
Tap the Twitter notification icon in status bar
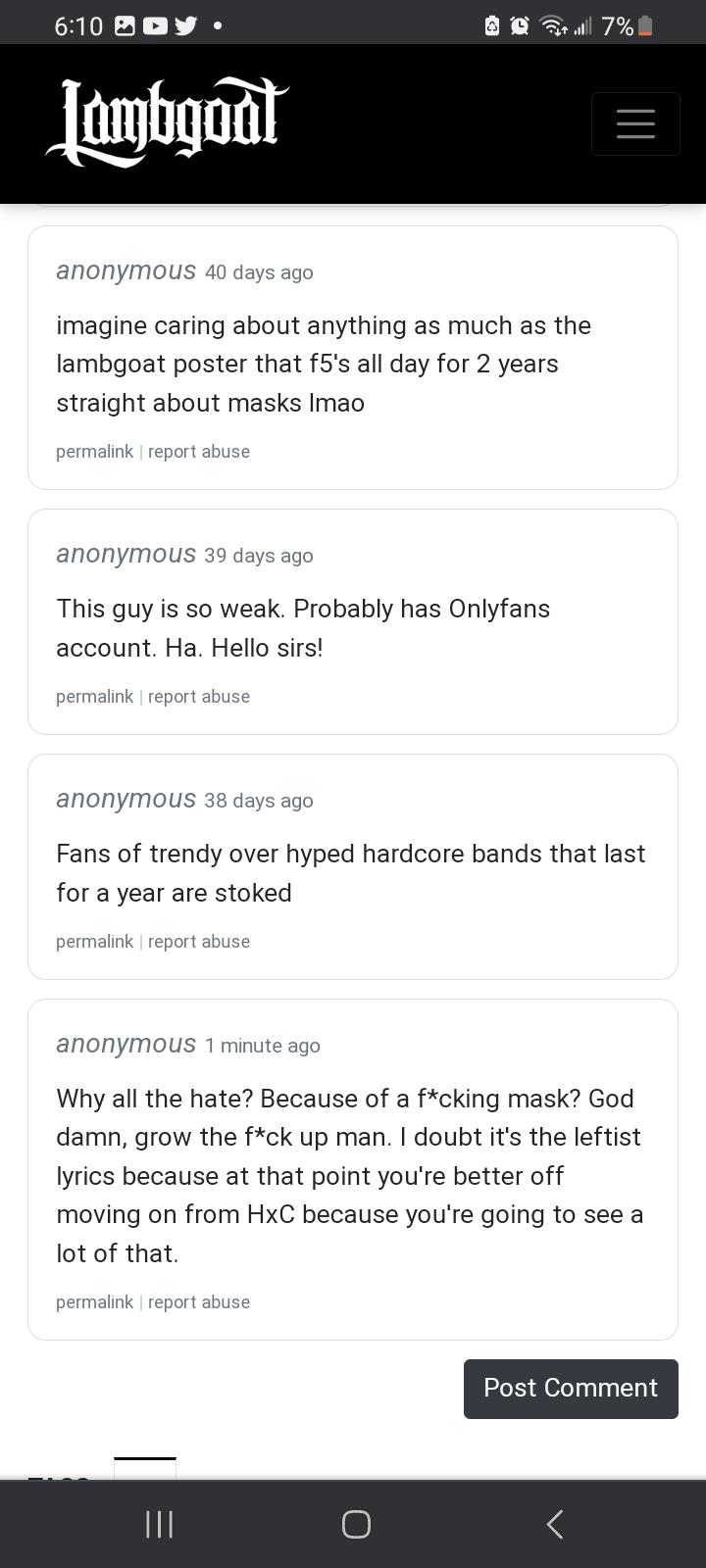point(185,26)
